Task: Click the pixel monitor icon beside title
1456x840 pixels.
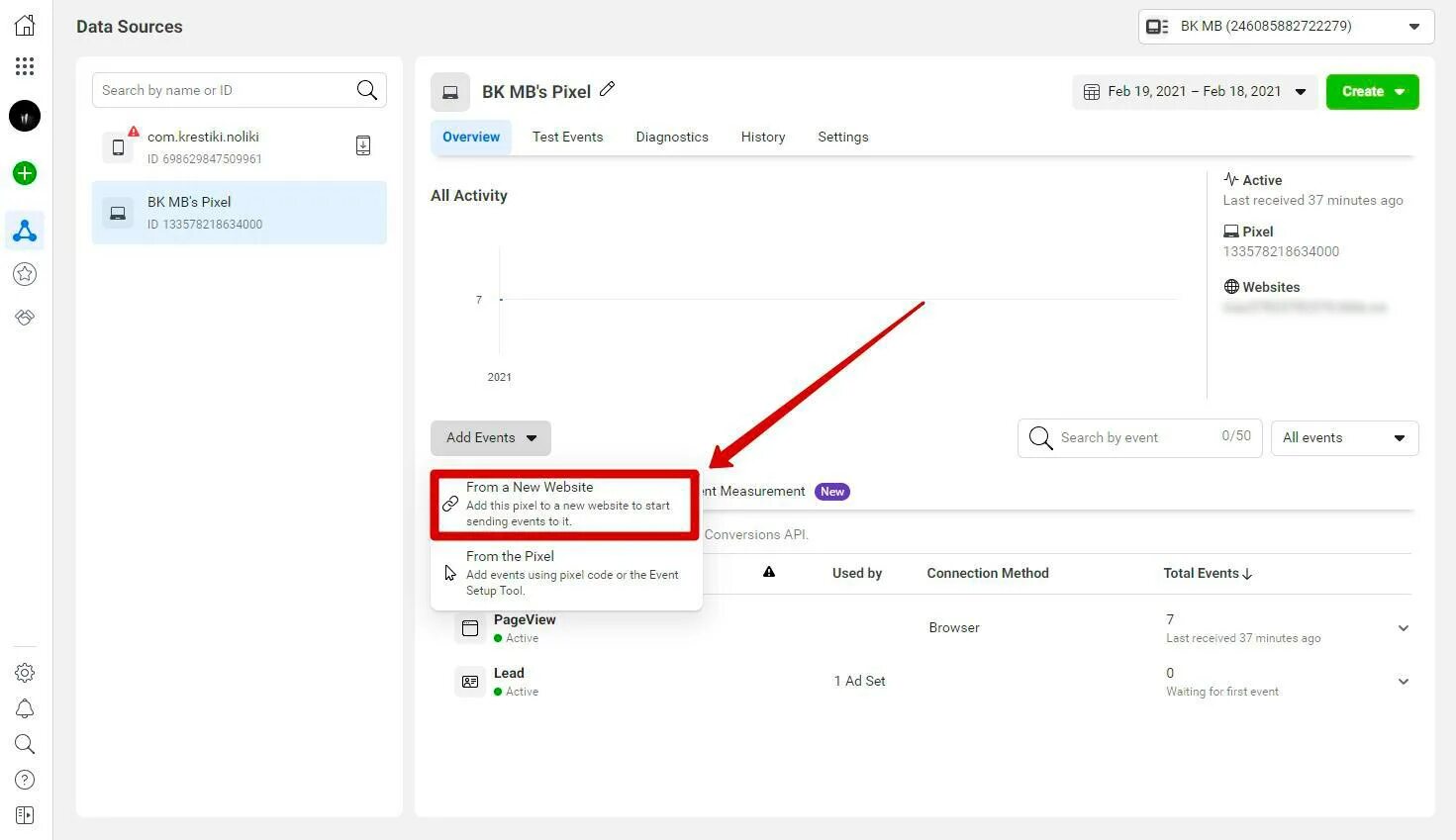Action: click(450, 92)
